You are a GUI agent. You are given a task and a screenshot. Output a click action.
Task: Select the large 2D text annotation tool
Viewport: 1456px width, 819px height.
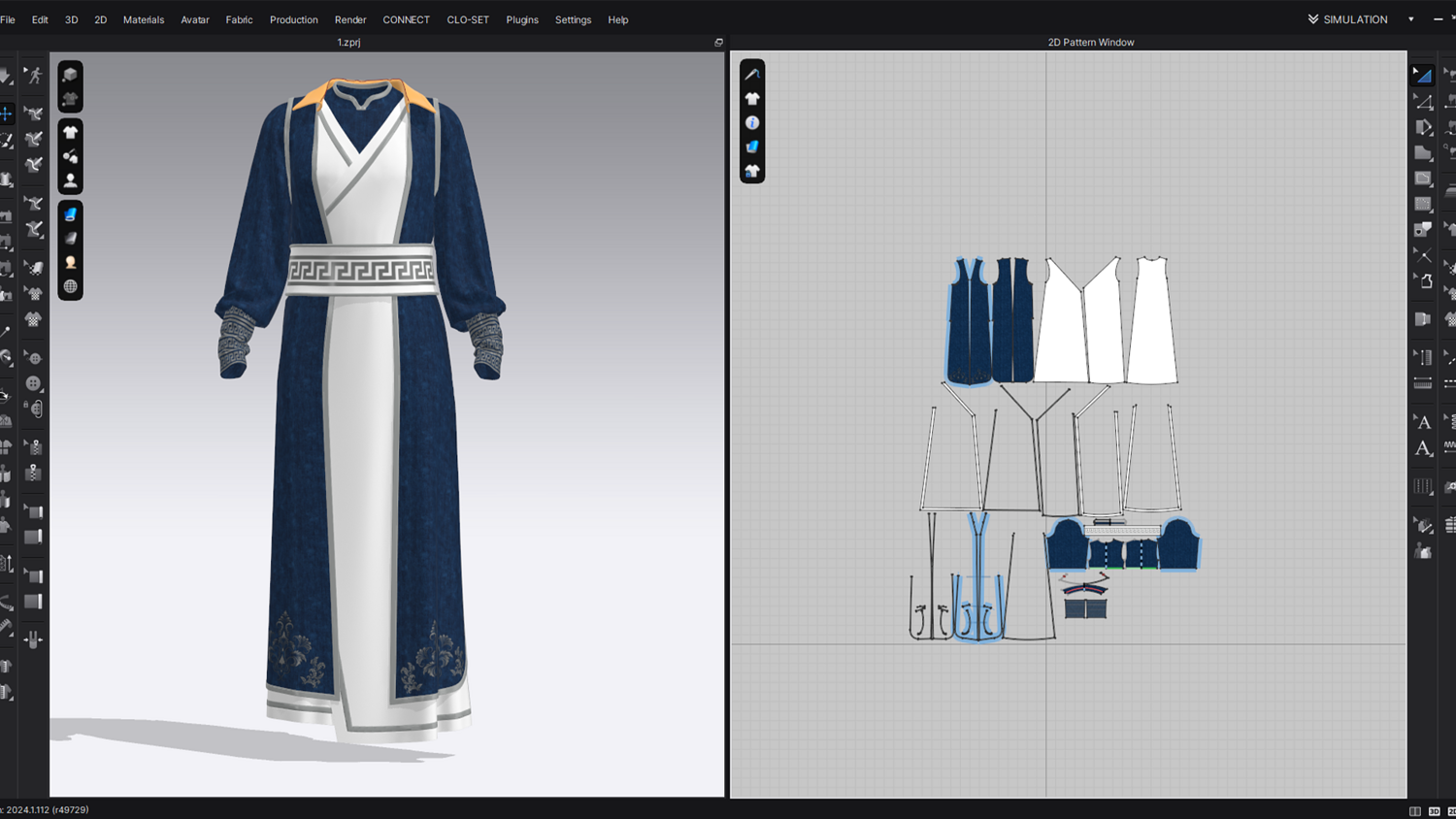pyautogui.click(x=1423, y=448)
